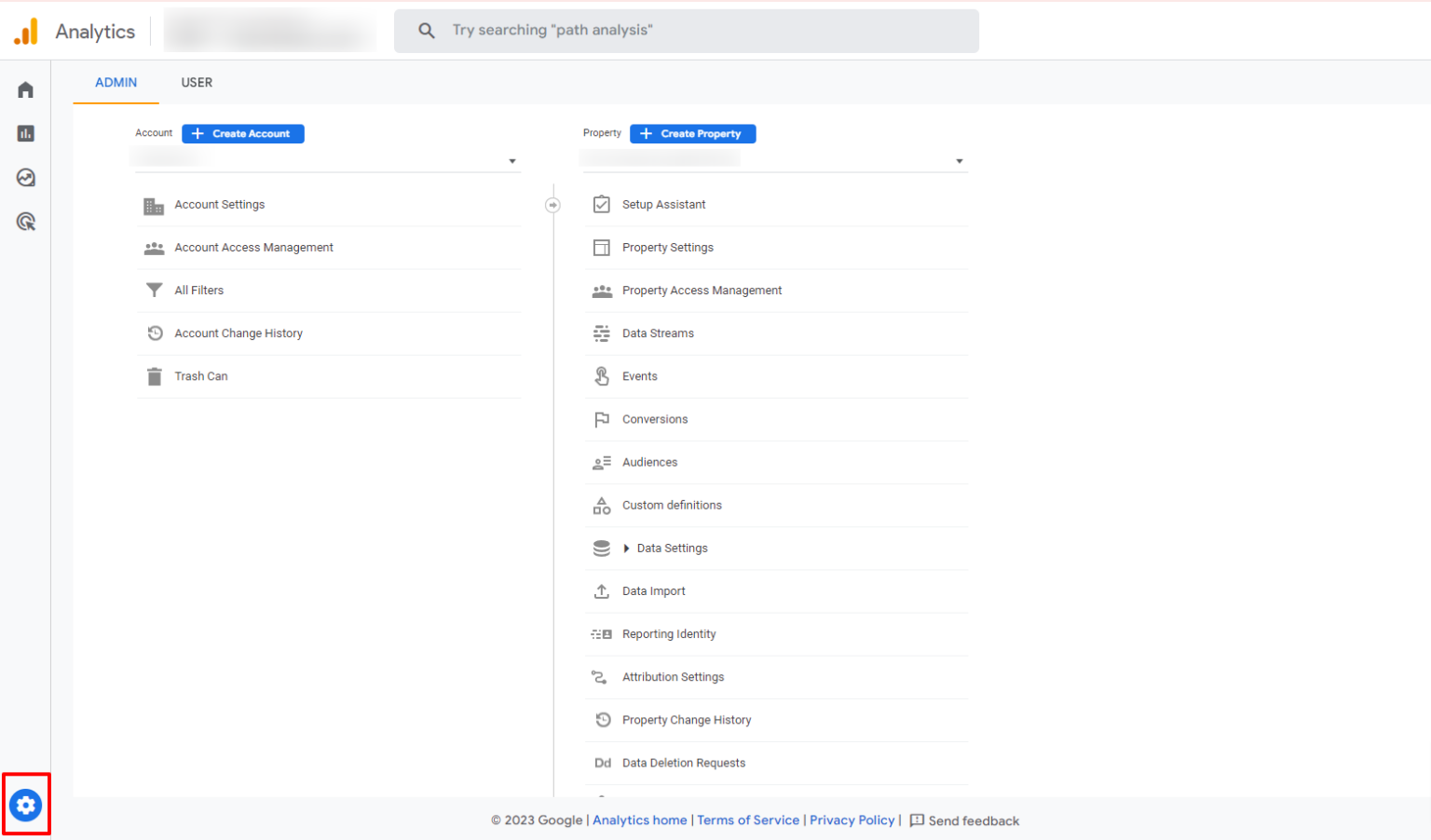Click the search magnifying glass icon

tap(426, 30)
